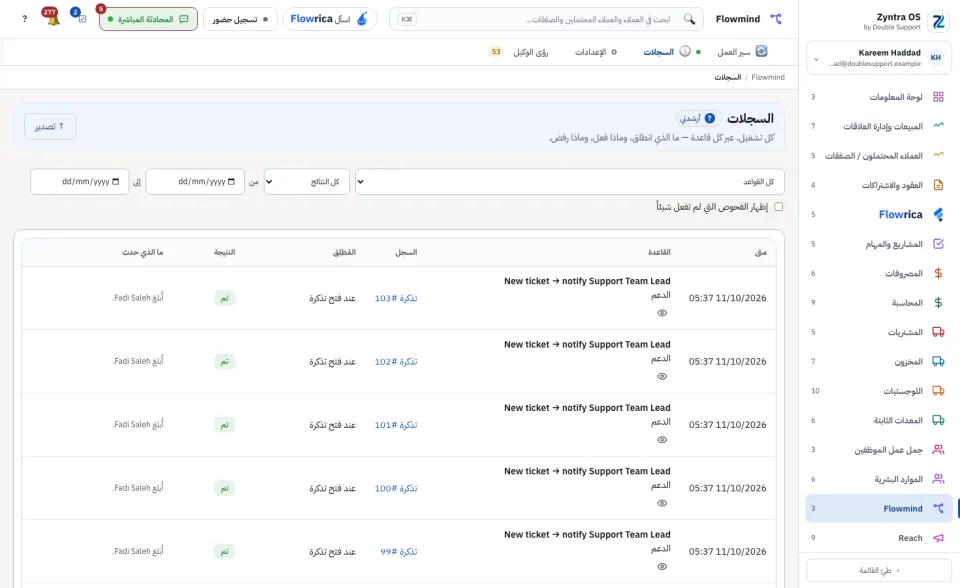Open المخزون truck icon
Screen dimensions: 960x588
(x=938, y=361)
